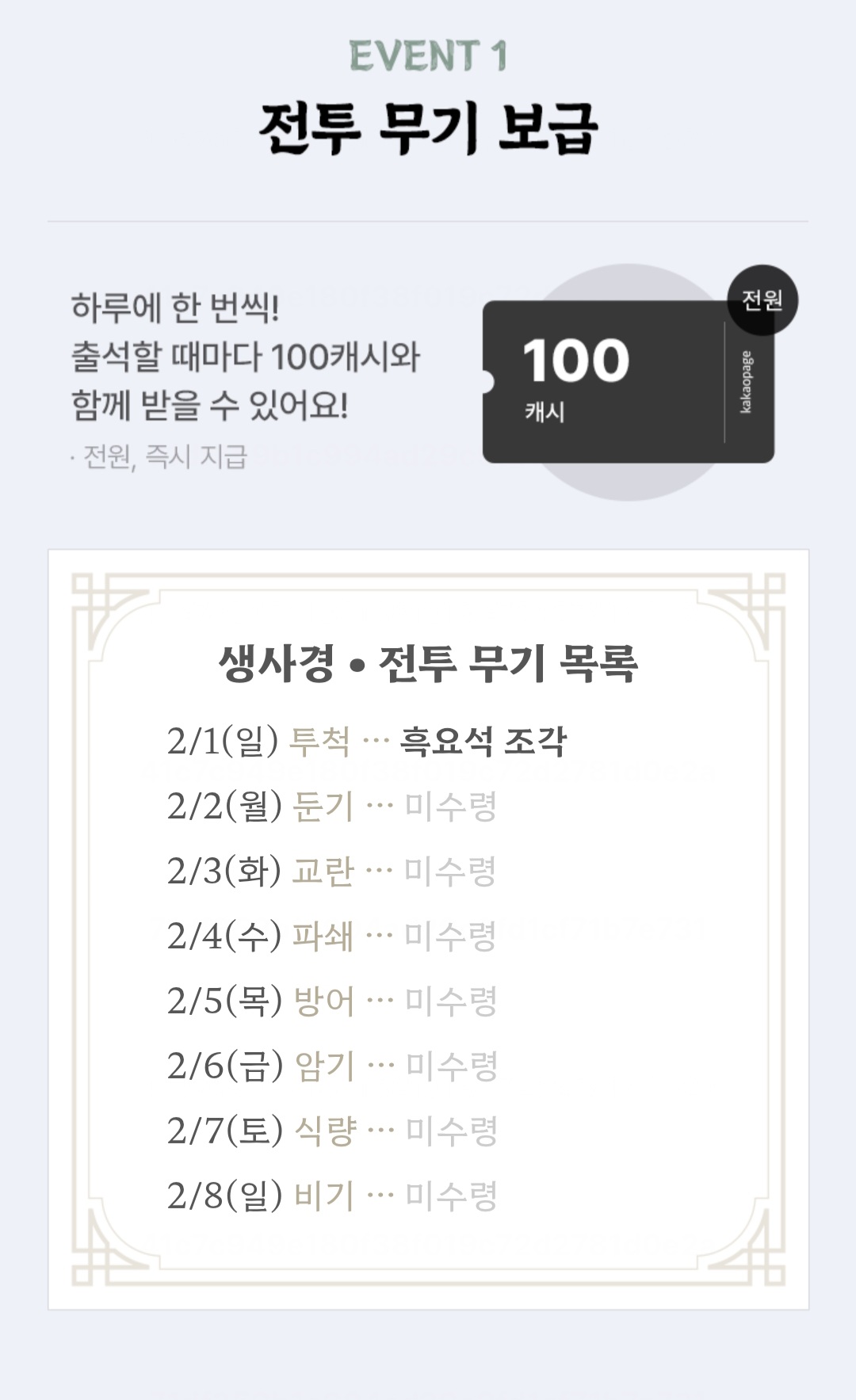Tap 미수령 status for 2/2(월) 둔기

click(x=450, y=807)
